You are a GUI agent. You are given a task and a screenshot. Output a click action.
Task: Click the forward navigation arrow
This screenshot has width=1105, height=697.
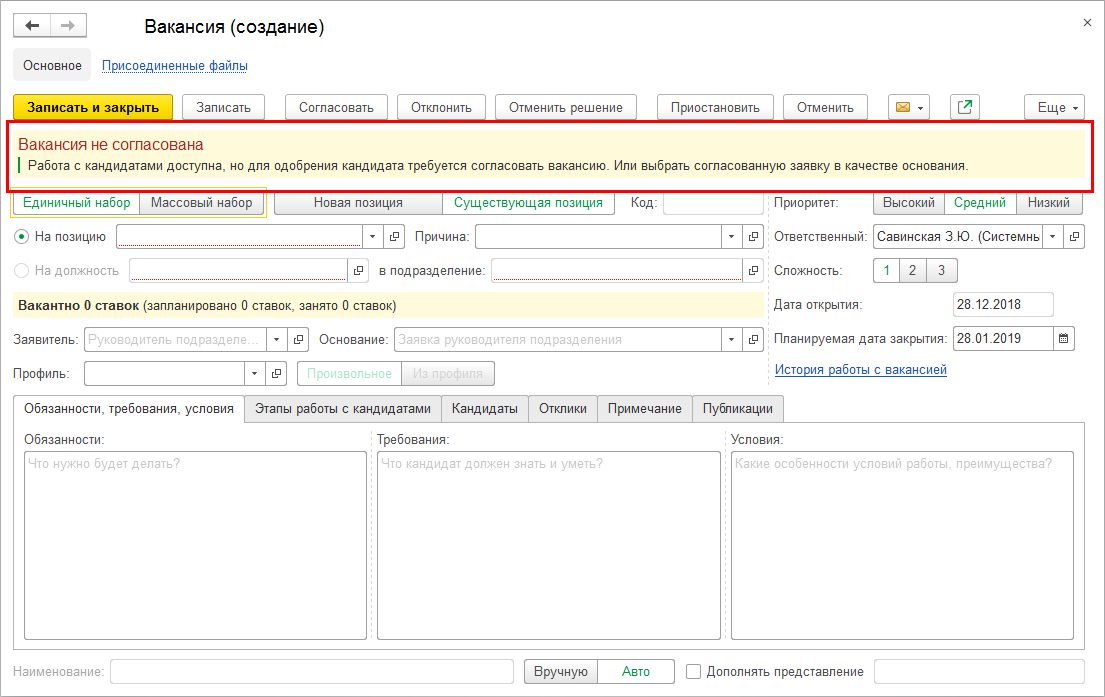[x=68, y=26]
